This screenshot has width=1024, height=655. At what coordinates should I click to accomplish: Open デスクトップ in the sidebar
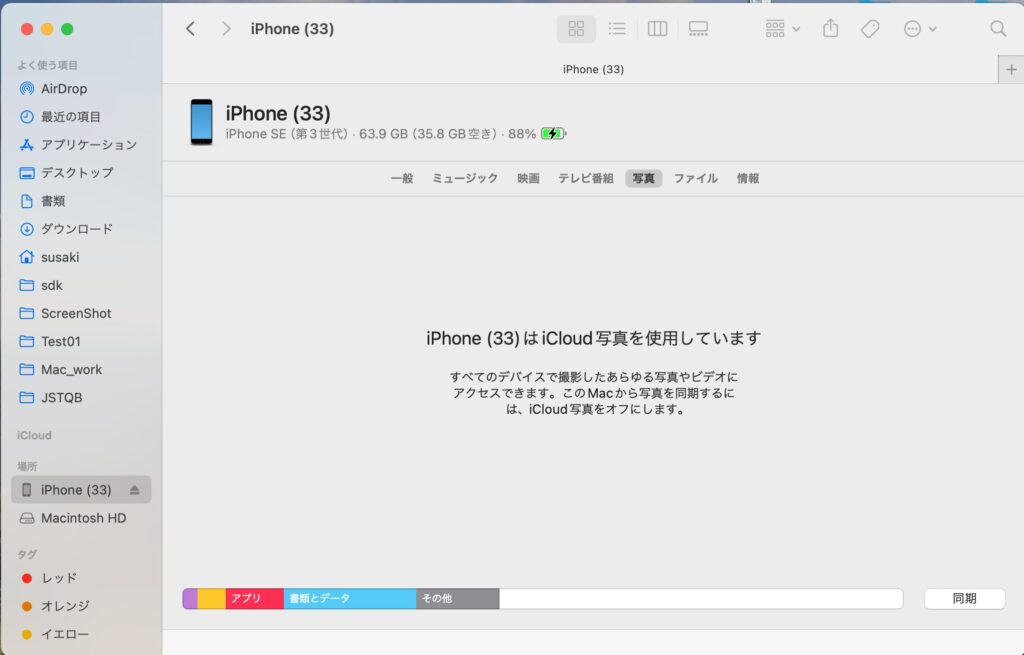81,172
